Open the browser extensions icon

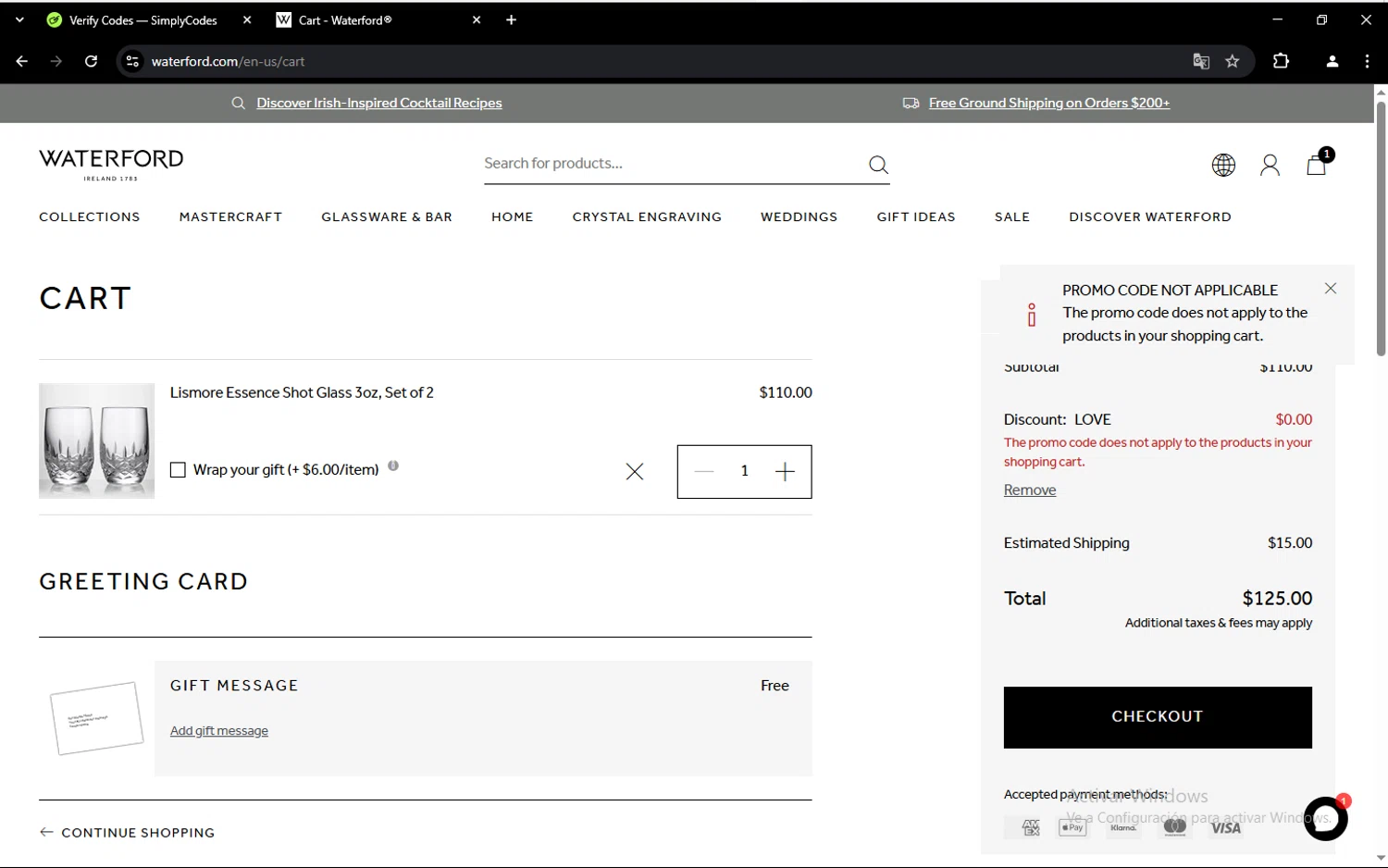(x=1281, y=61)
